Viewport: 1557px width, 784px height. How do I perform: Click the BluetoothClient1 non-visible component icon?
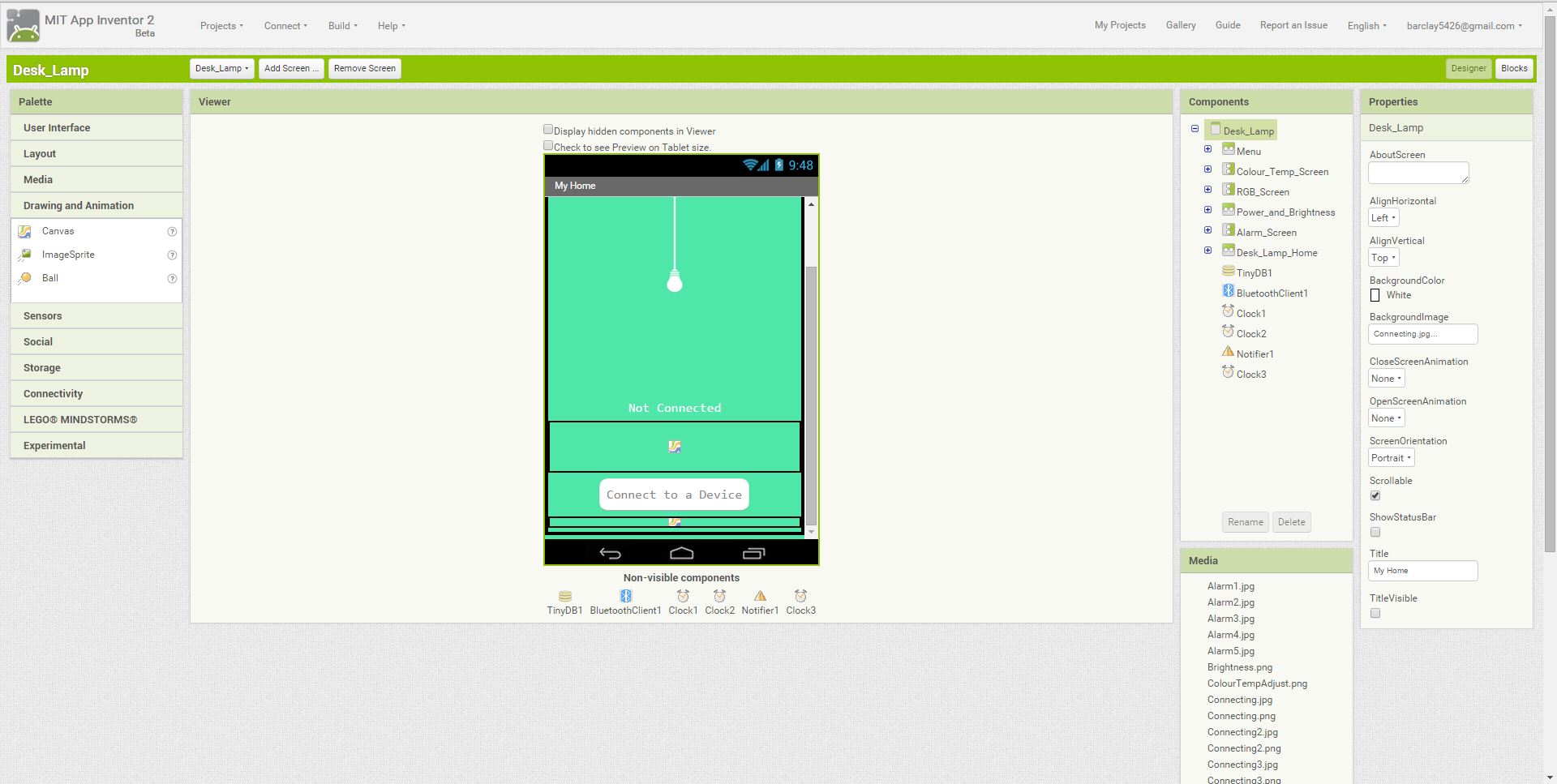625,596
